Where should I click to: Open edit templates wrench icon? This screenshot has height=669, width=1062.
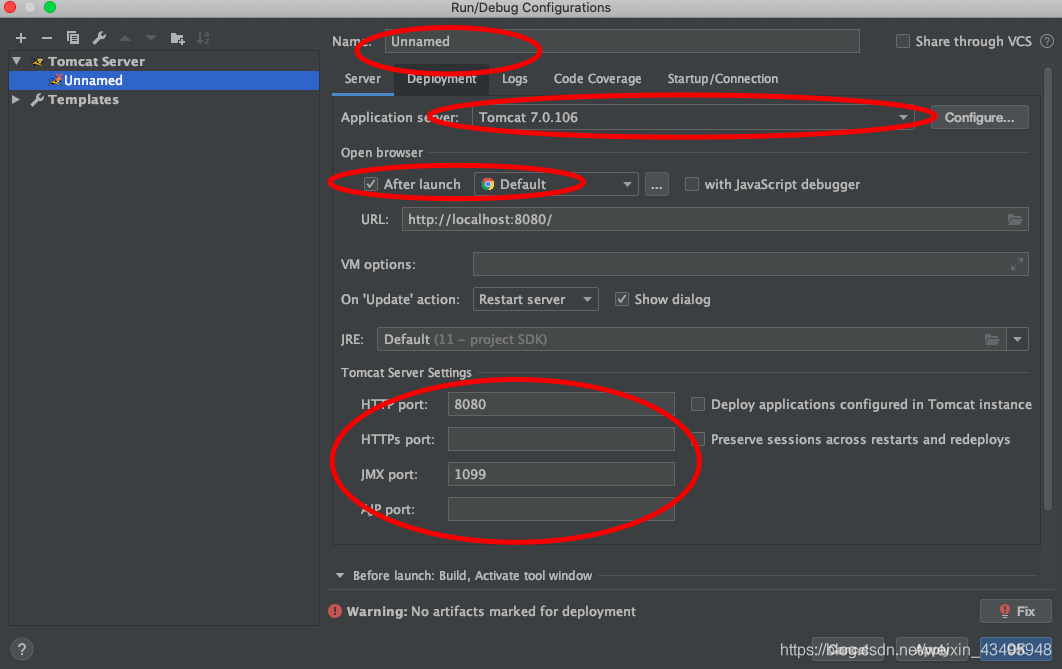(x=99, y=38)
